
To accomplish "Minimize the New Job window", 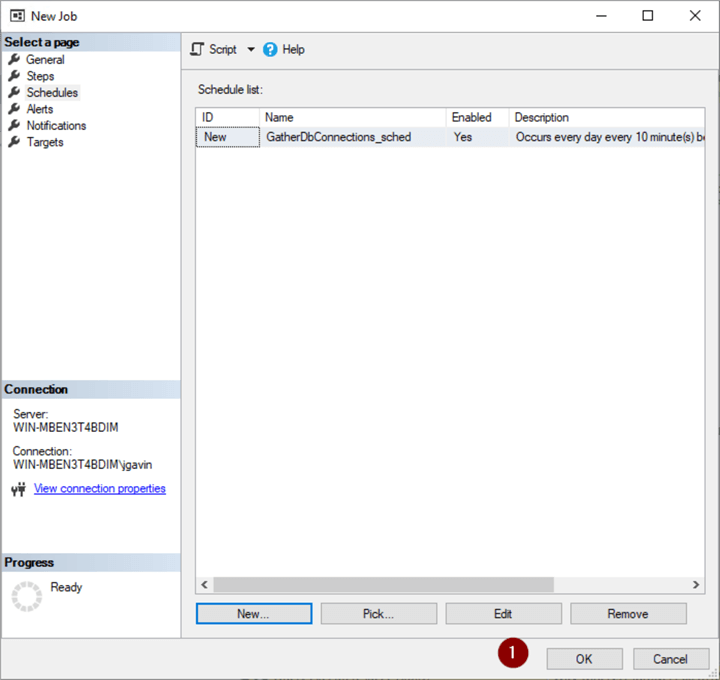I will click(601, 16).
